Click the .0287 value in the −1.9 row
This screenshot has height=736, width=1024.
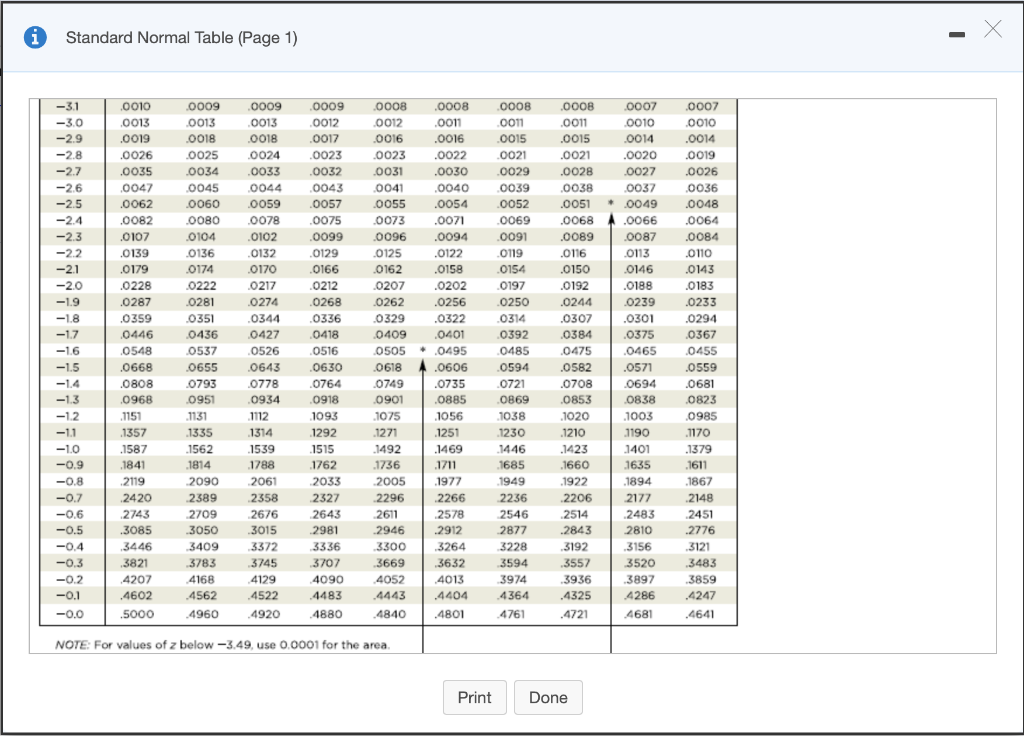[136, 302]
